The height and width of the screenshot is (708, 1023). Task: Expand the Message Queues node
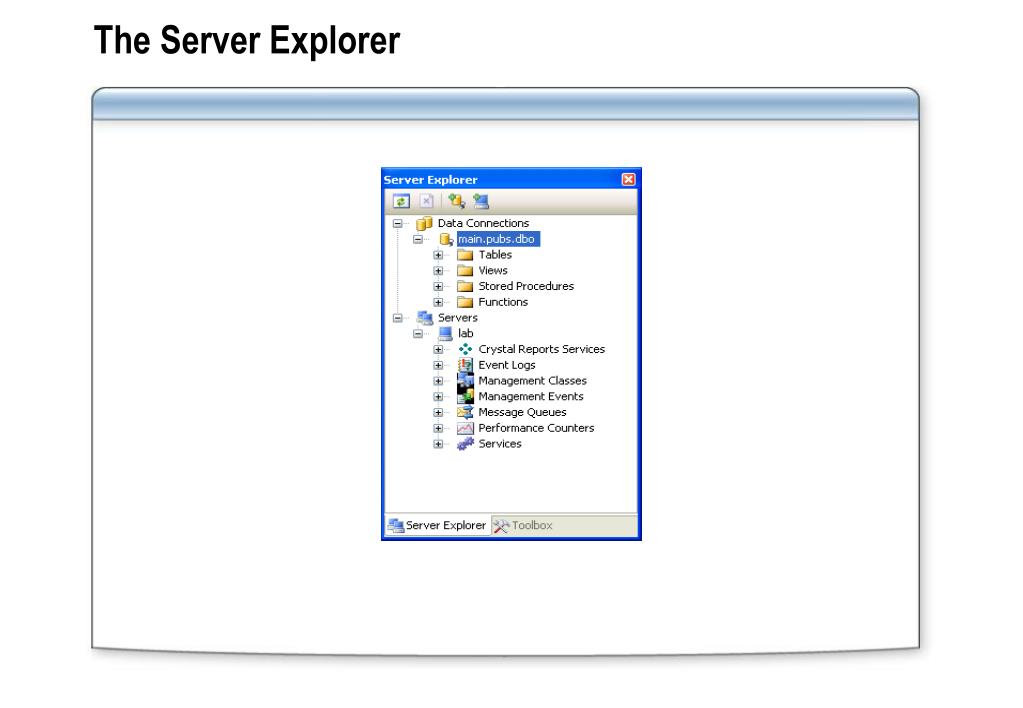pyautogui.click(x=438, y=412)
